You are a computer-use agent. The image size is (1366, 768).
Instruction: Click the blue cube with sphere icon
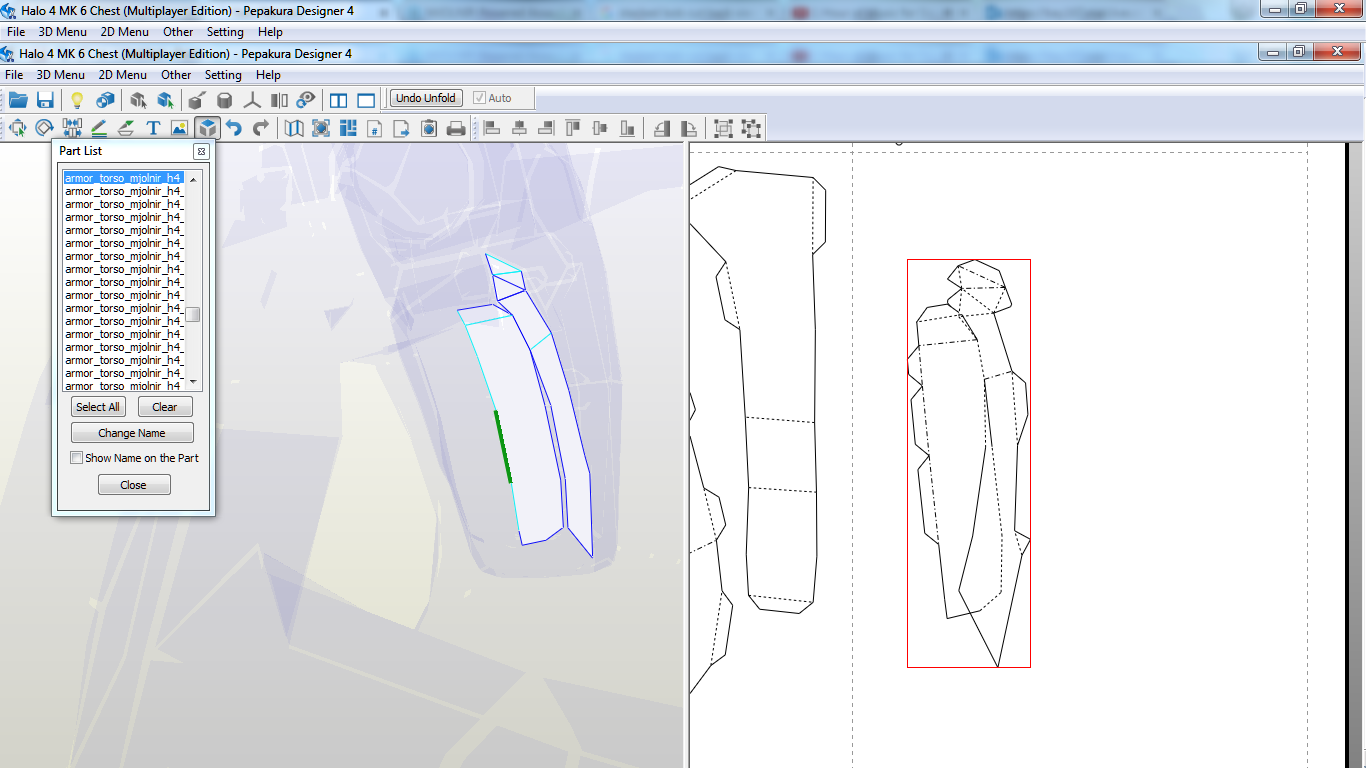pos(105,100)
